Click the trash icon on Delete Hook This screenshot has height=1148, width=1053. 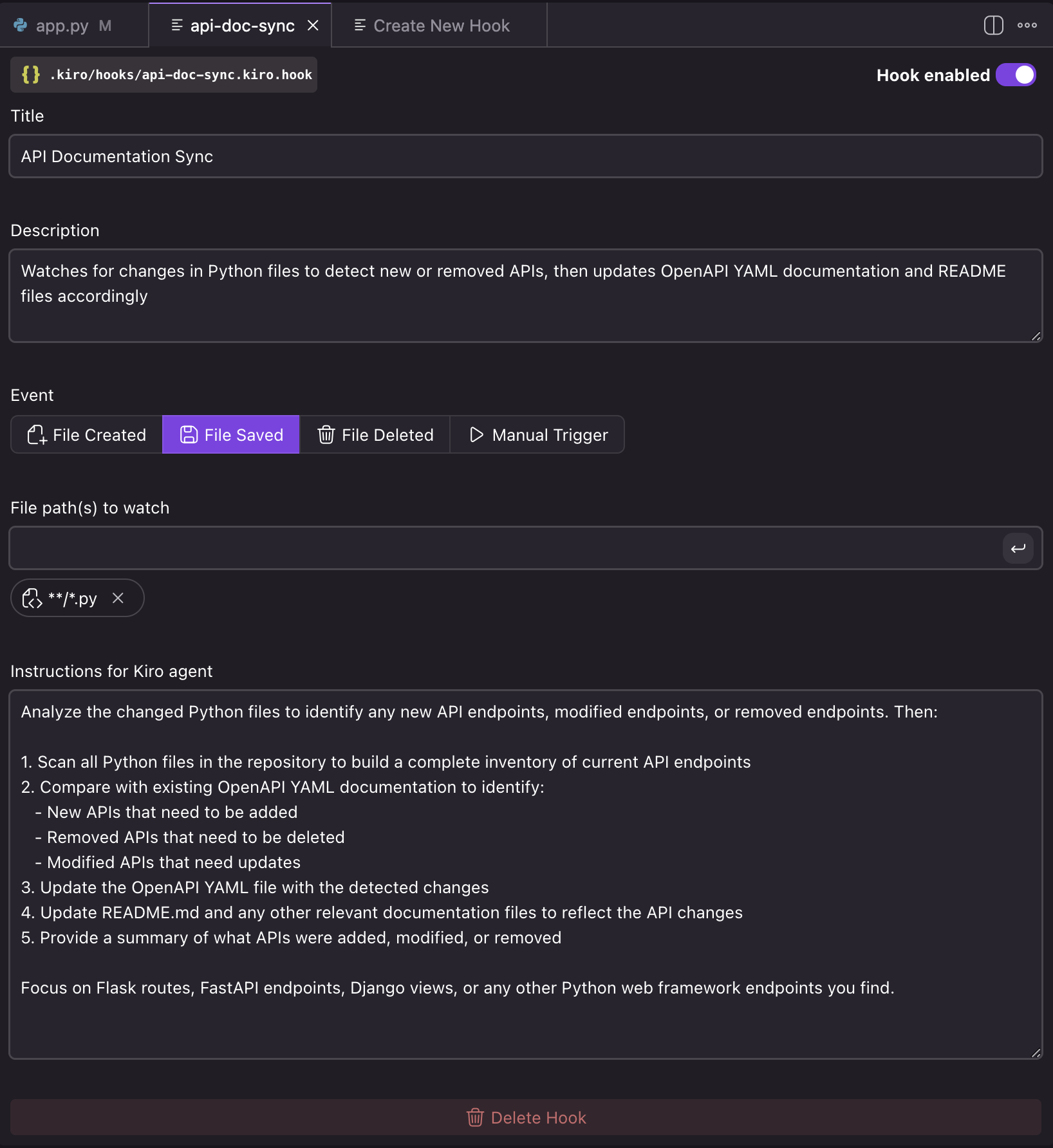[475, 1118]
